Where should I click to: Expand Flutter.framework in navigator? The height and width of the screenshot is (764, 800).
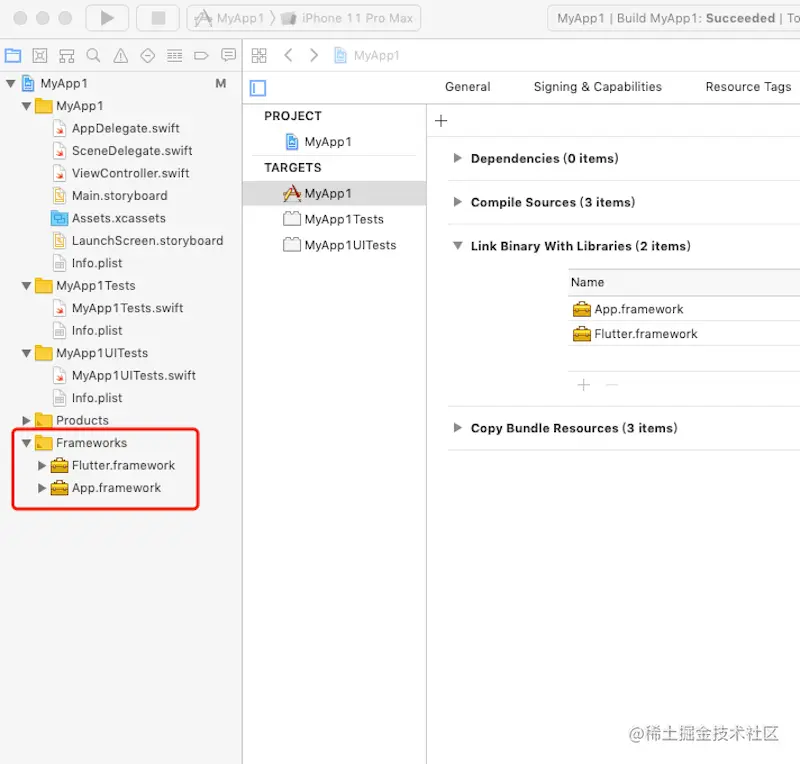tap(42, 465)
